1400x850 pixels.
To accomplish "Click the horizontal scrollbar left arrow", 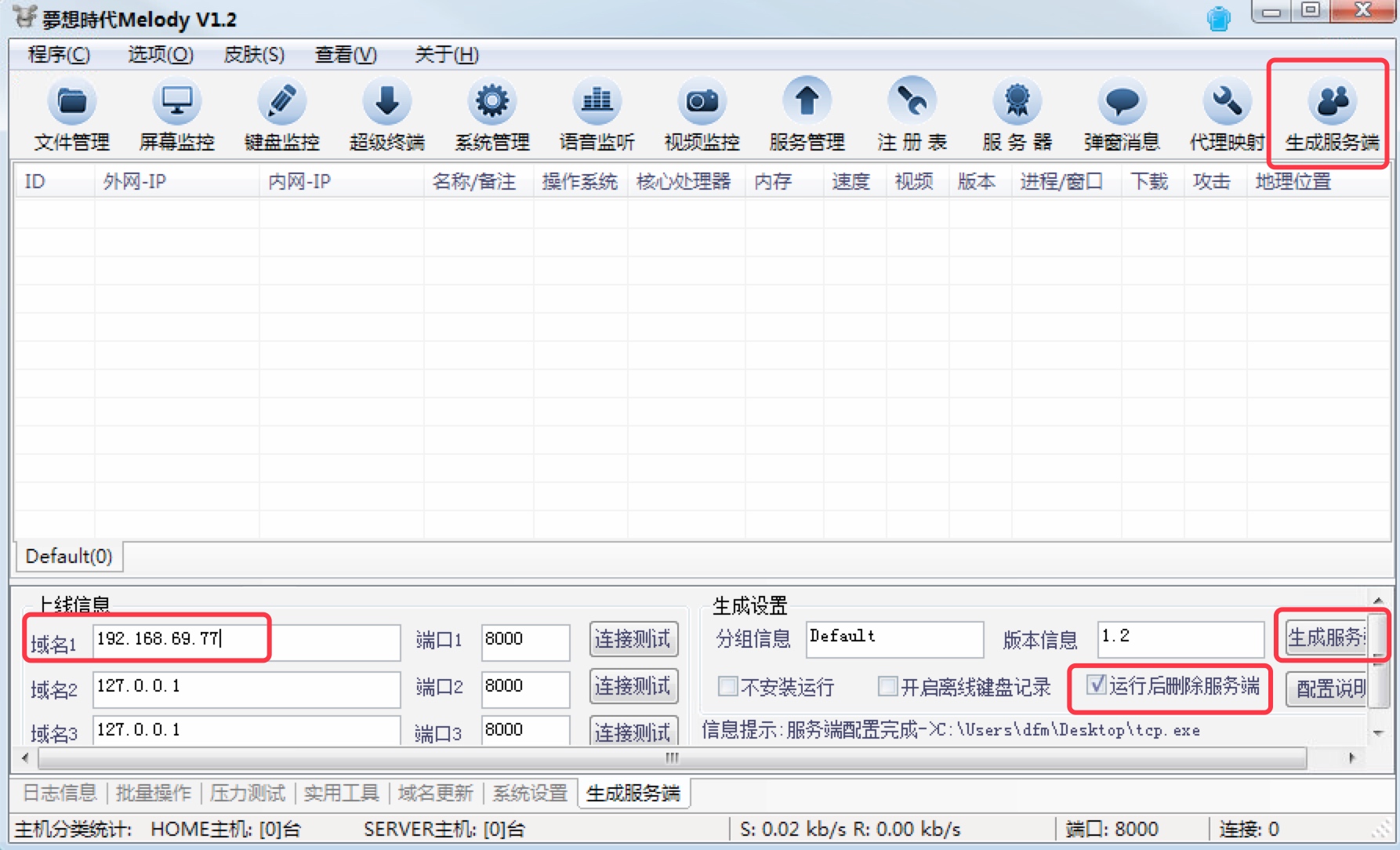I will coord(26,757).
